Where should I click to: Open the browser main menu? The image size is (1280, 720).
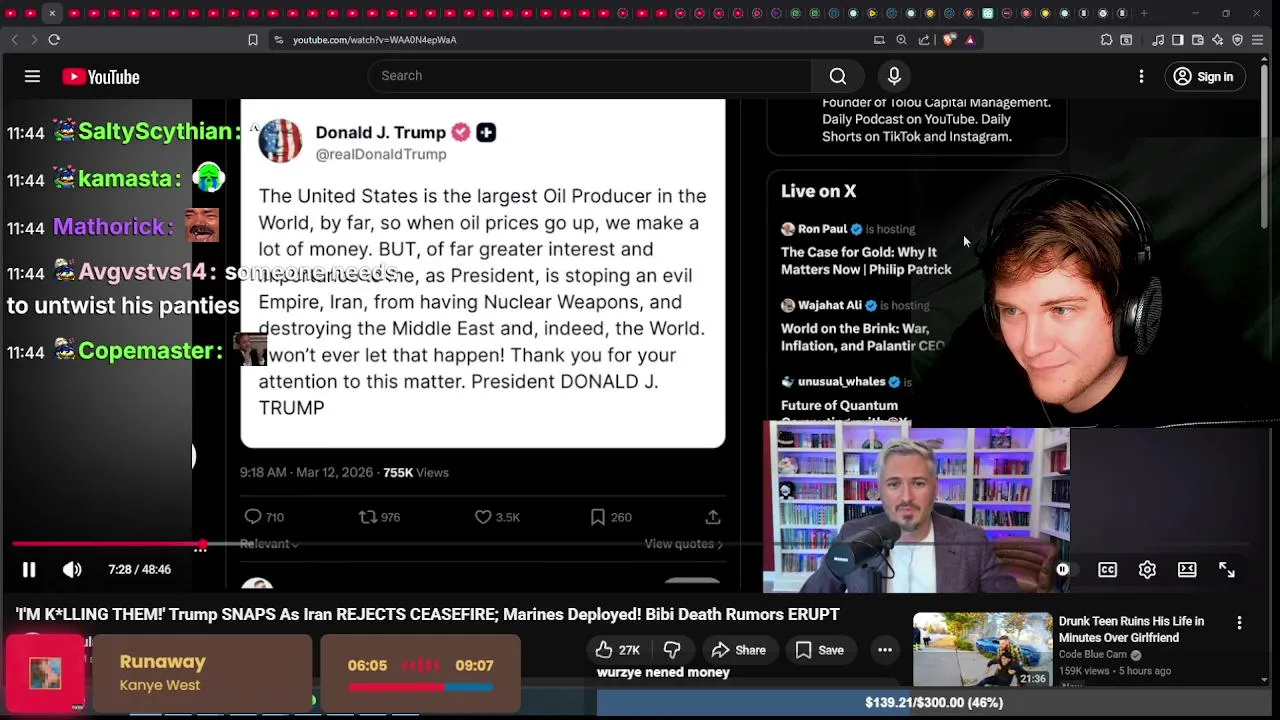point(1258,40)
